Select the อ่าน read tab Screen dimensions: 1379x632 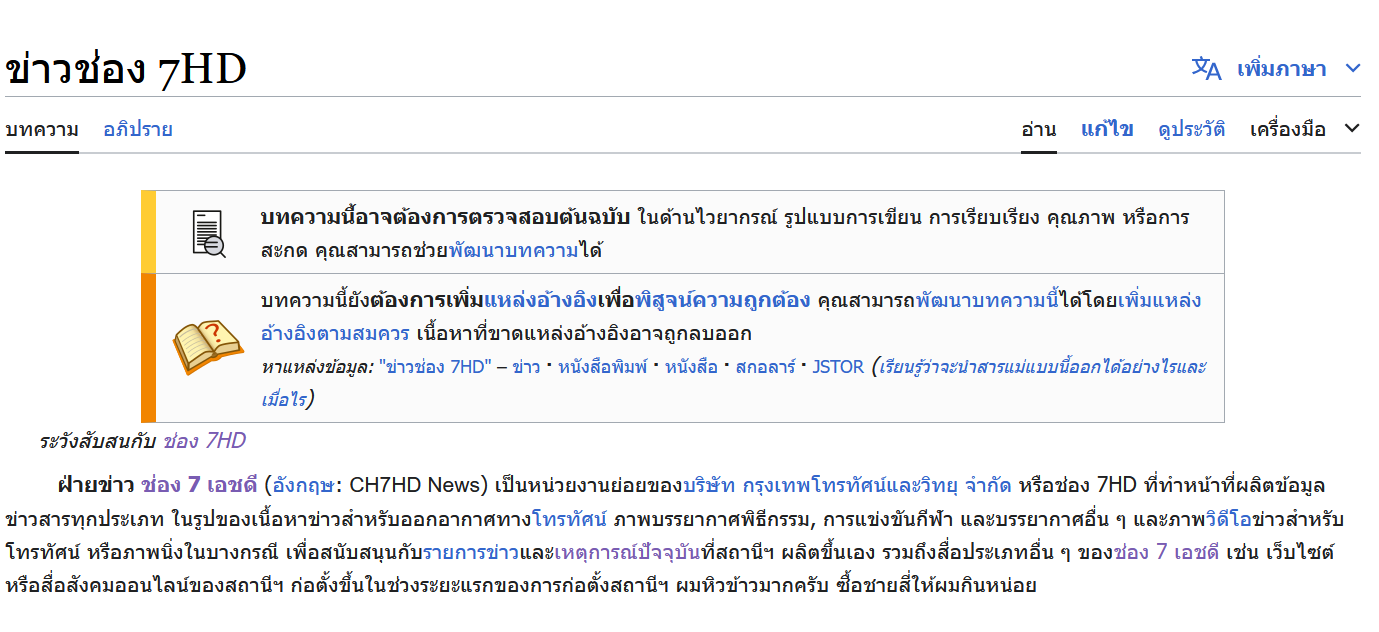coord(1039,129)
